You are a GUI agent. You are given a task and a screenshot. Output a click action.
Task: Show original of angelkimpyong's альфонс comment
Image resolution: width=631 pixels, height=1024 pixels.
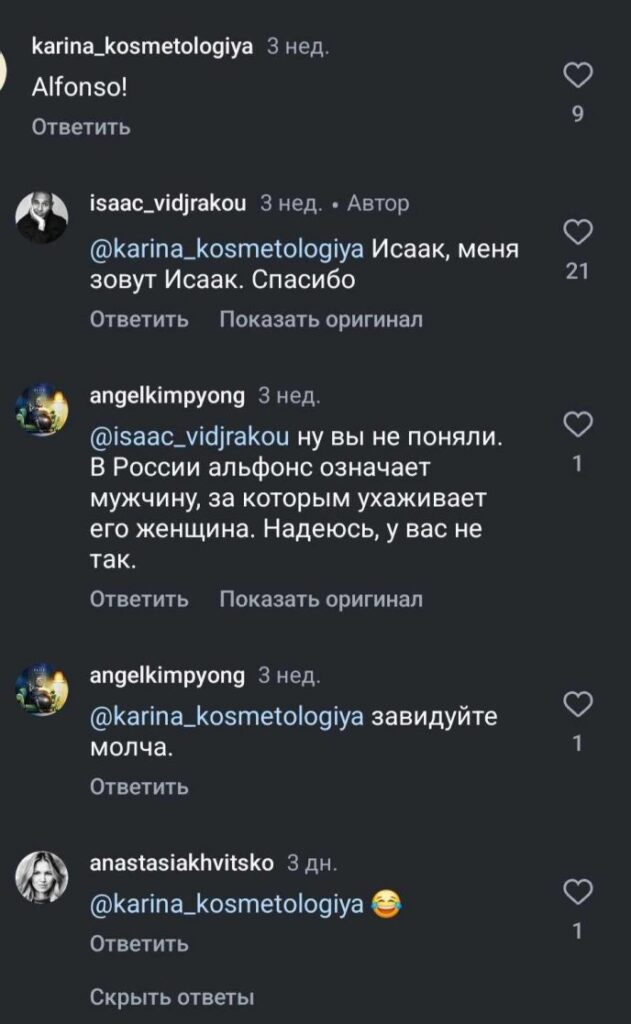click(320, 599)
